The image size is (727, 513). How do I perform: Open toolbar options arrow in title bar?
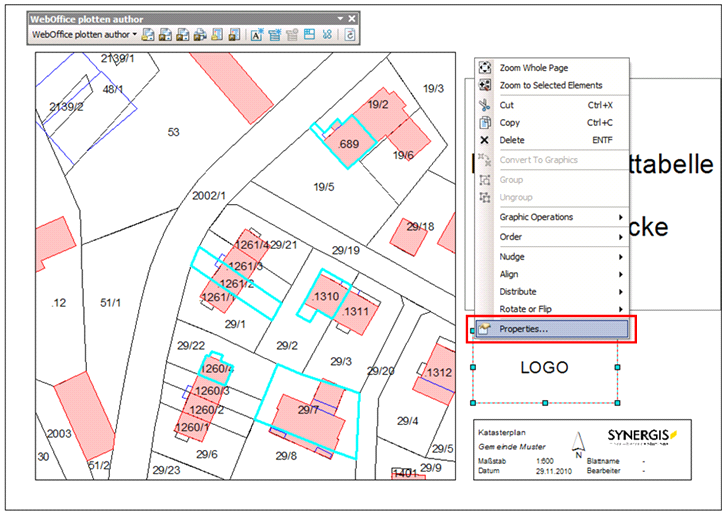coord(341,18)
